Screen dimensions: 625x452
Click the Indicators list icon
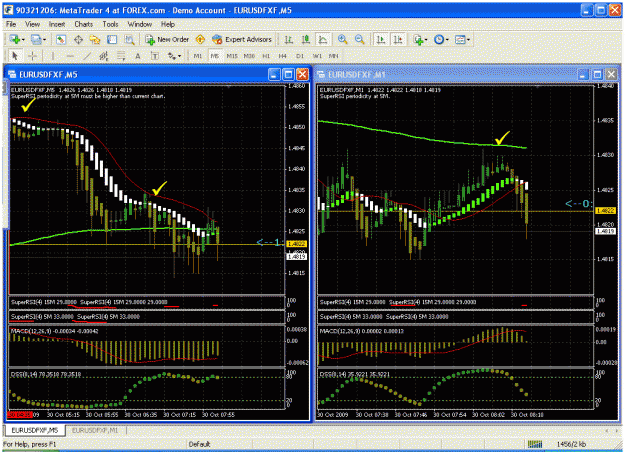[418, 39]
